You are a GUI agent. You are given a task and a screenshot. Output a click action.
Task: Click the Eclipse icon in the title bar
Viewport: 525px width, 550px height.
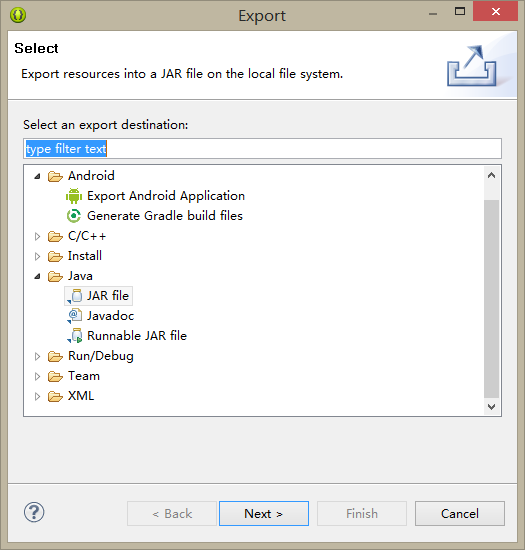(18, 15)
